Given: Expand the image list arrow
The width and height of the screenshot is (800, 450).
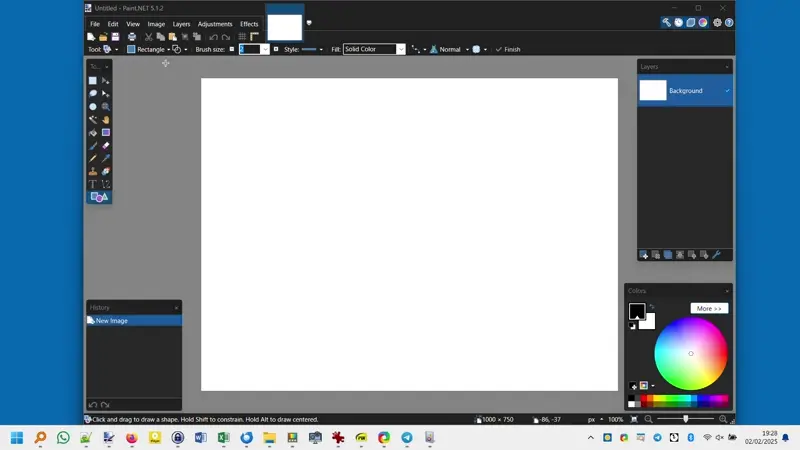Looking at the screenshot, I should [309, 22].
